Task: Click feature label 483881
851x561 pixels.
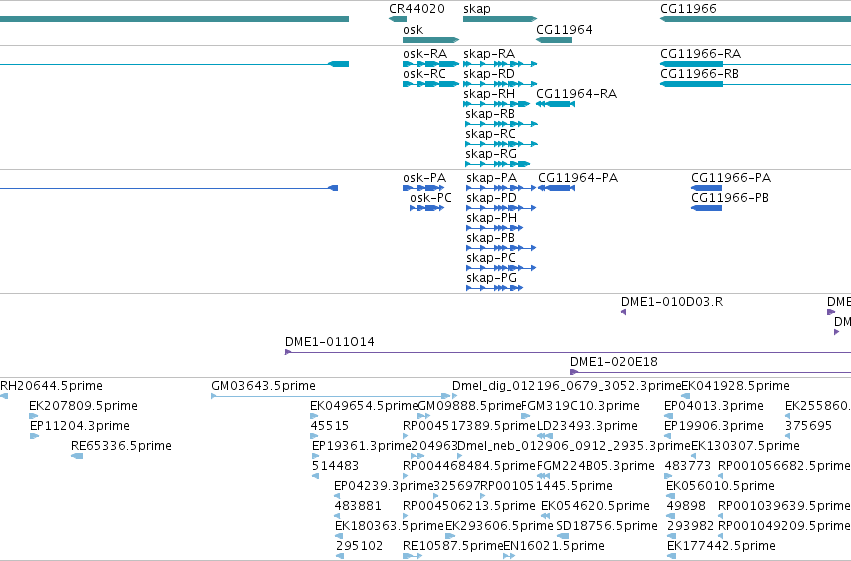Action: 358,506
